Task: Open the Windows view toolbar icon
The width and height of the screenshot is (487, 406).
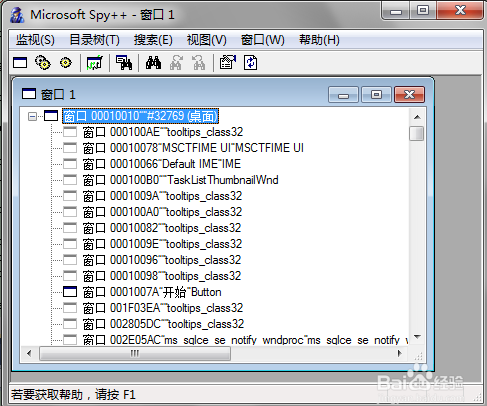Action: (20, 63)
